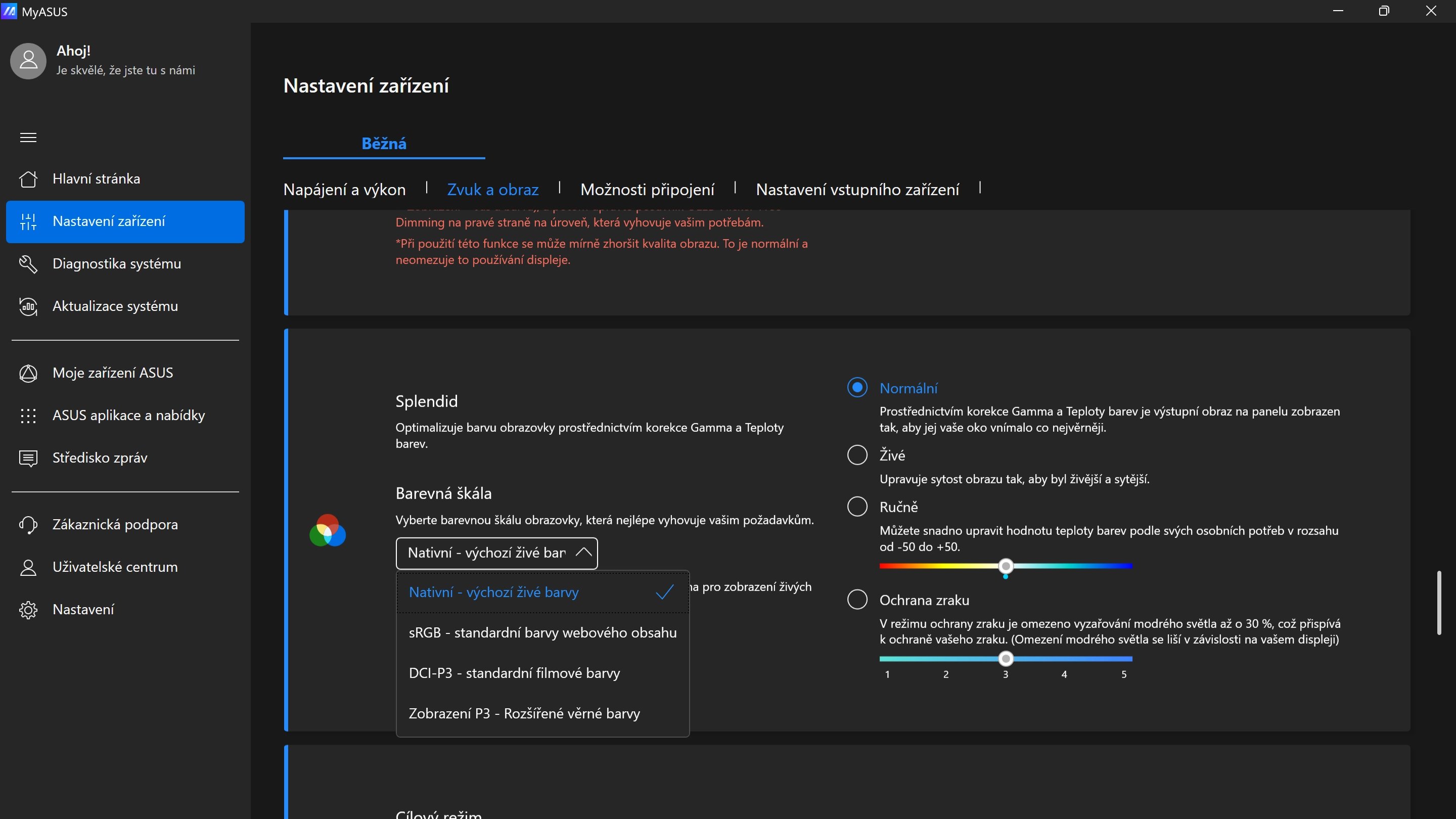
Task: Pick DCI-P3 - standardní filmové barvy option
Action: [x=514, y=673]
